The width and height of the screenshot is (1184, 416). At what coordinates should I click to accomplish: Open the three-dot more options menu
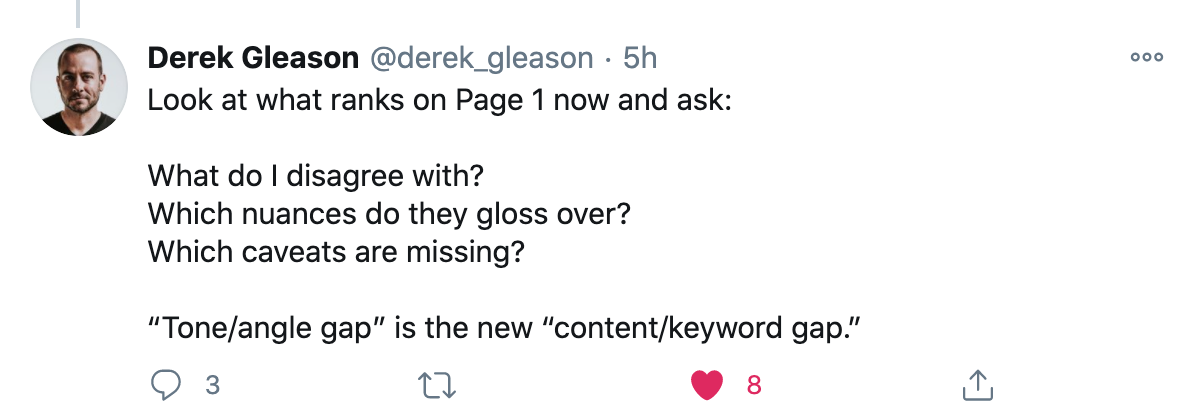(x=1146, y=58)
